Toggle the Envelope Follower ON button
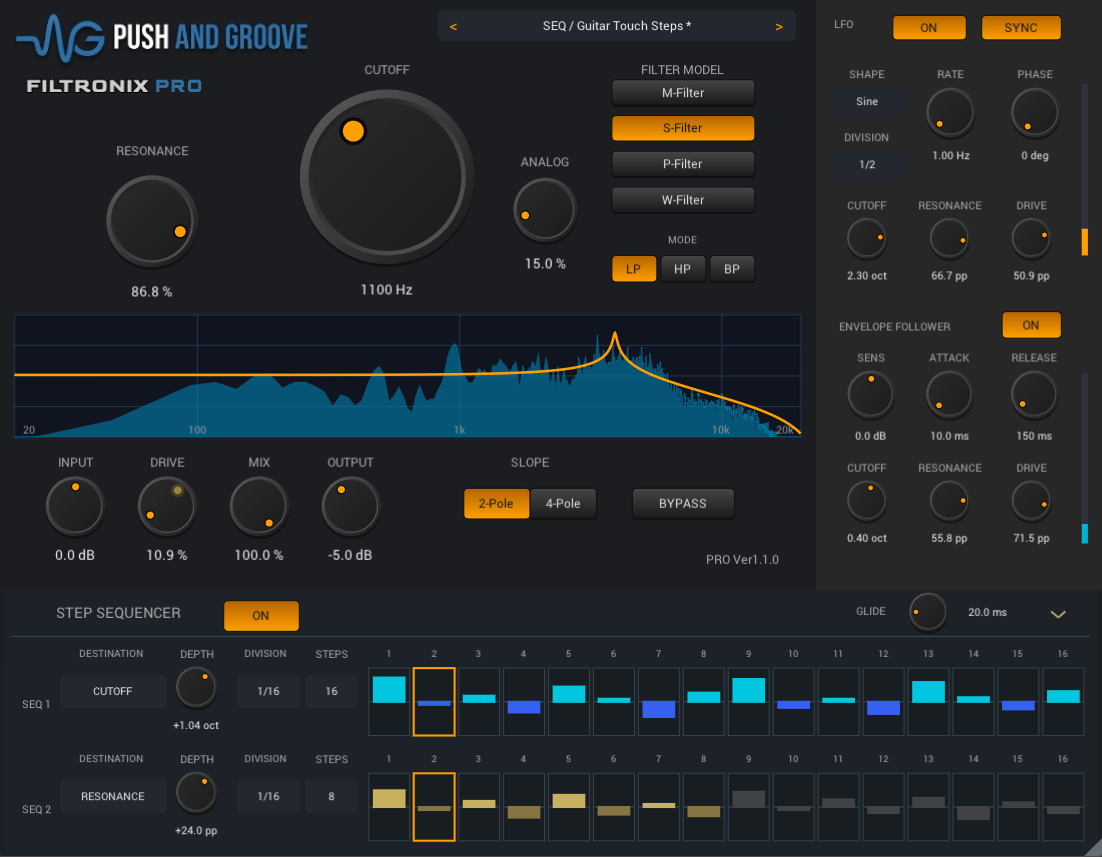1102x857 pixels. tap(1031, 326)
